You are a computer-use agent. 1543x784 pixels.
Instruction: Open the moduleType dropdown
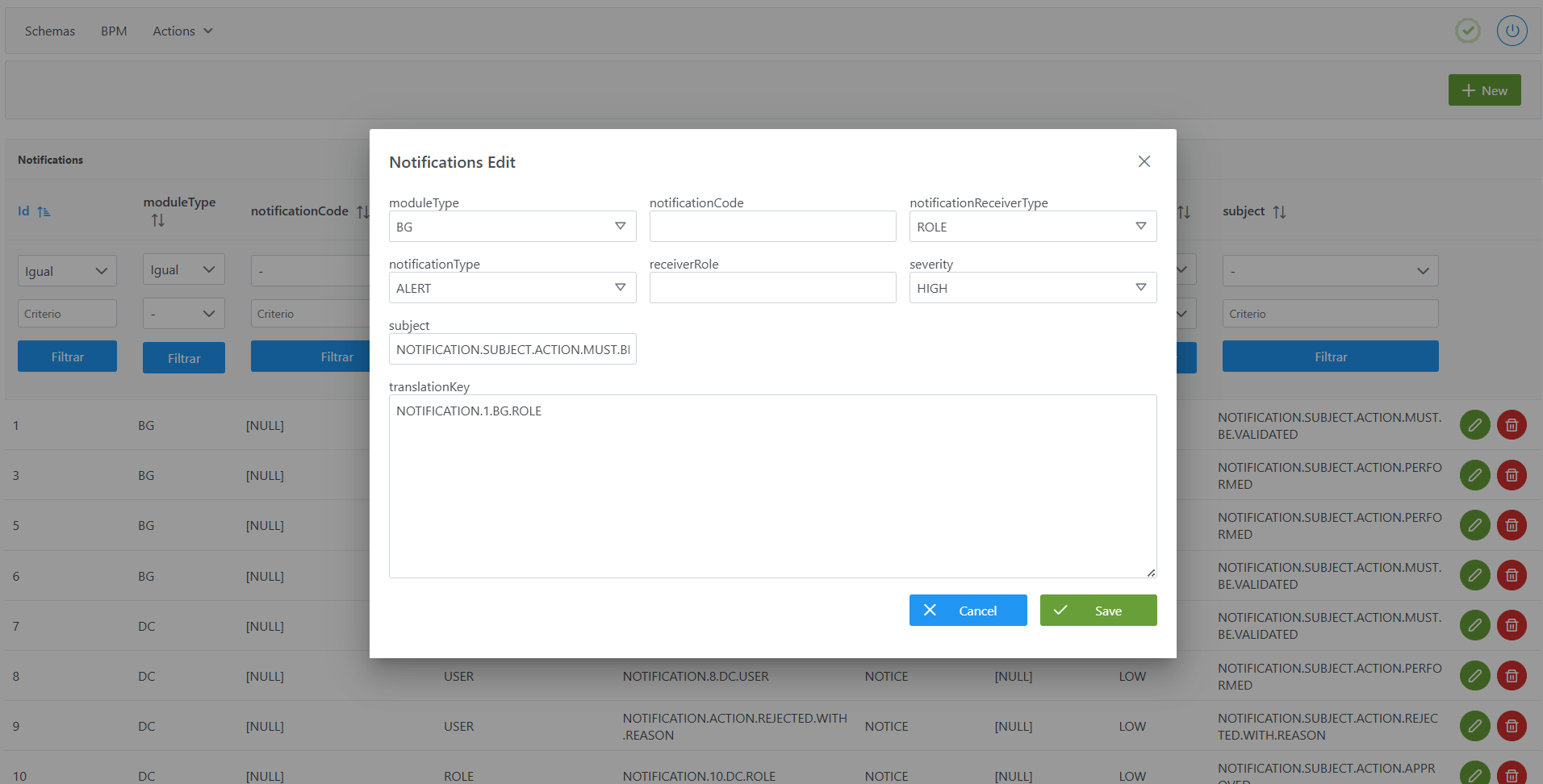click(x=512, y=227)
